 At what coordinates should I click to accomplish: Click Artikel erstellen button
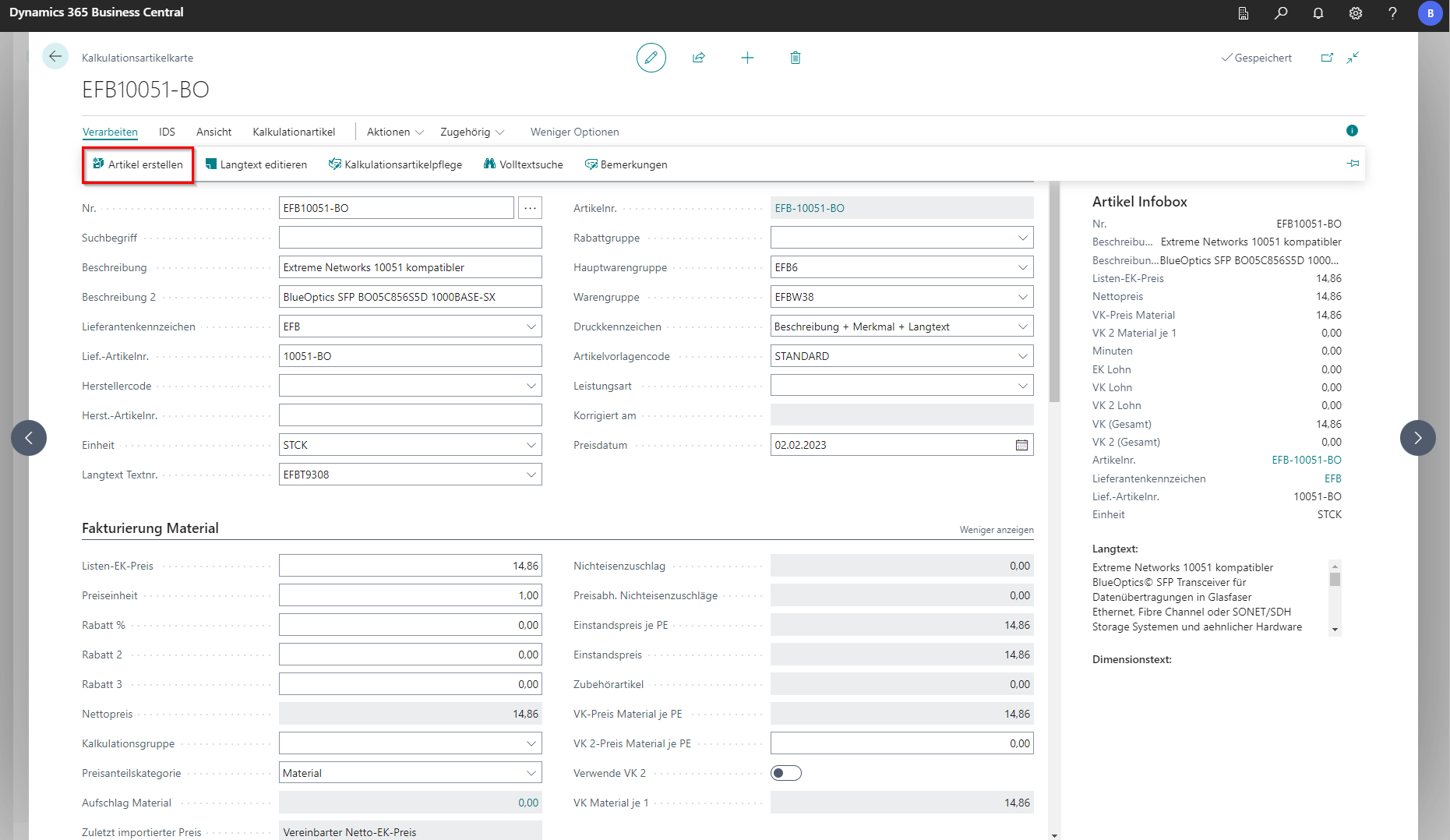click(x=138, y=164)
